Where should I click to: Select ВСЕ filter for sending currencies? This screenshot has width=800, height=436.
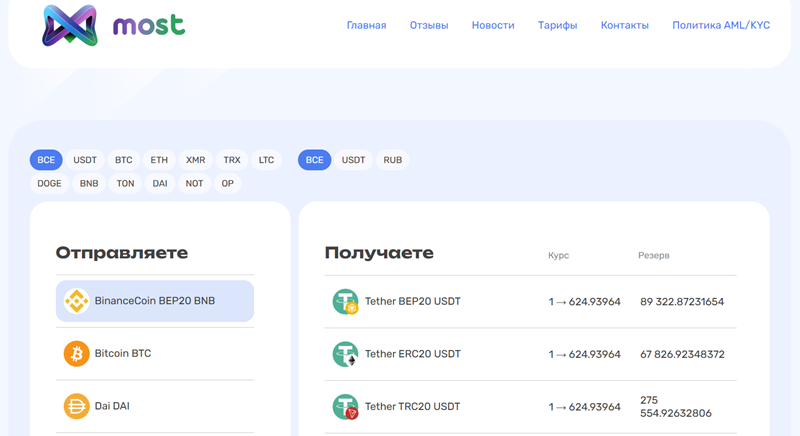46,160
